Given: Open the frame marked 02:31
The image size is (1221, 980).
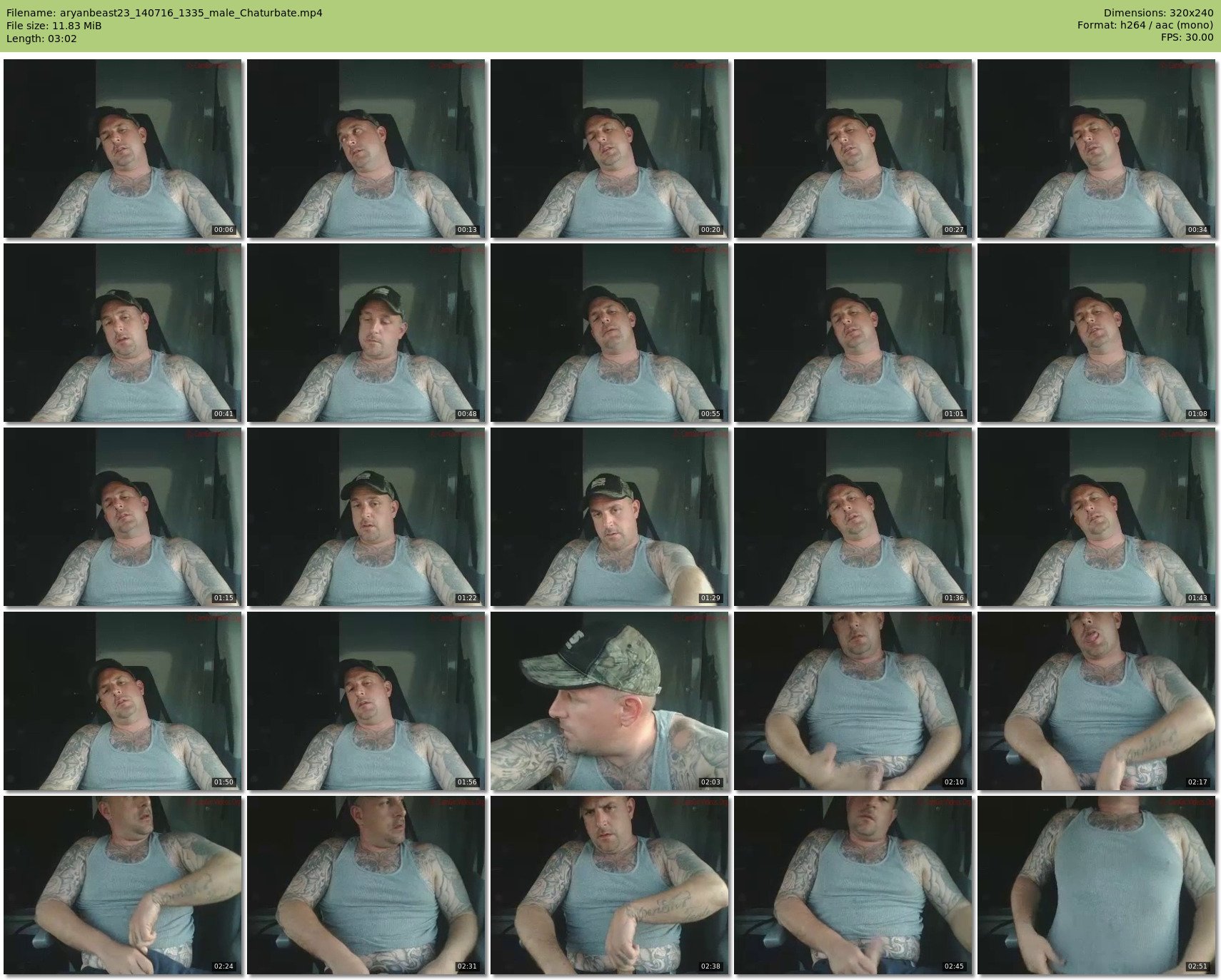Looking at the screenshot, I should tap(366, 885).
